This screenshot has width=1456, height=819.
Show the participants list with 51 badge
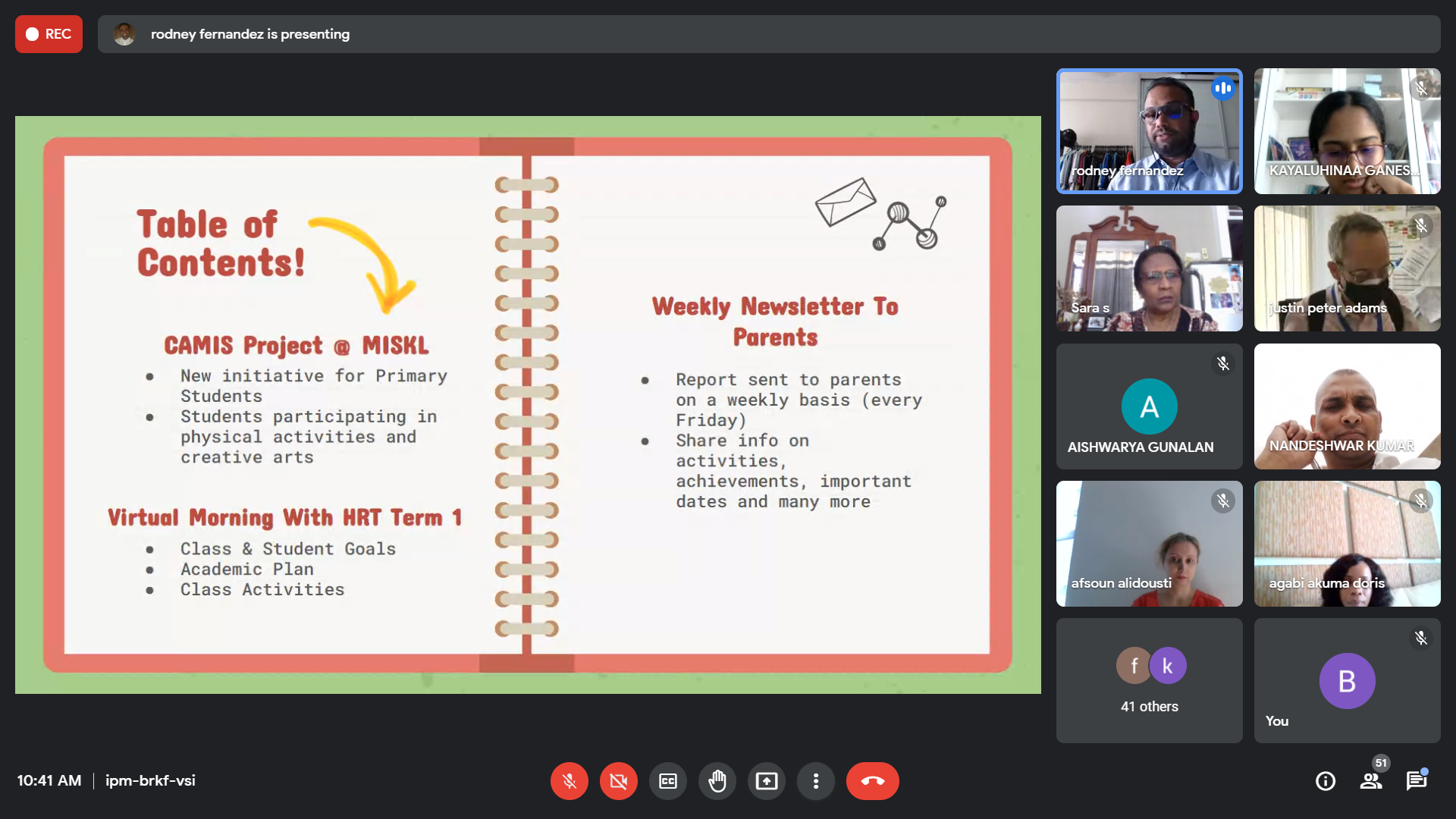click(x=1370, y=781)
